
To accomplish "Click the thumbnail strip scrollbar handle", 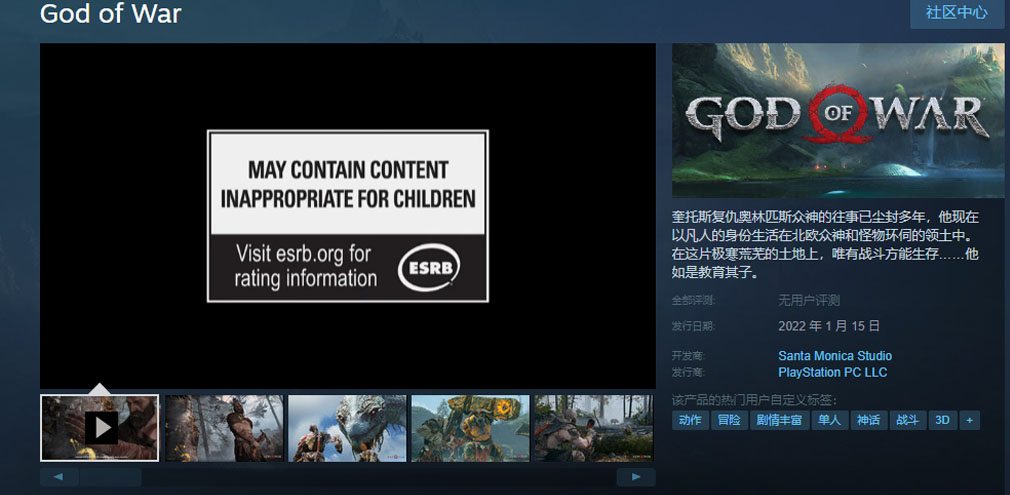I will [110, 477].
